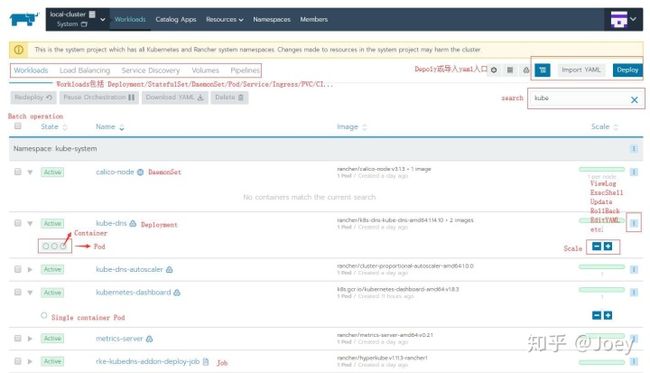Check the kubernetes-dashboard row checkbox
This screenshot has height=373, width=650.
(x=18, y=292)
